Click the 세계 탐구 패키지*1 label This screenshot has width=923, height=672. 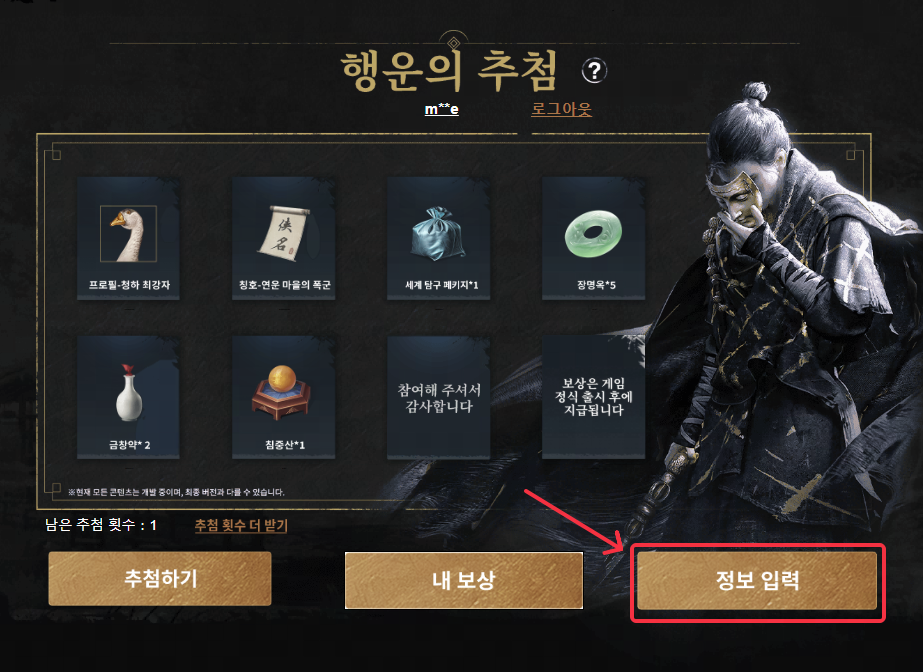tap(441, 285)
